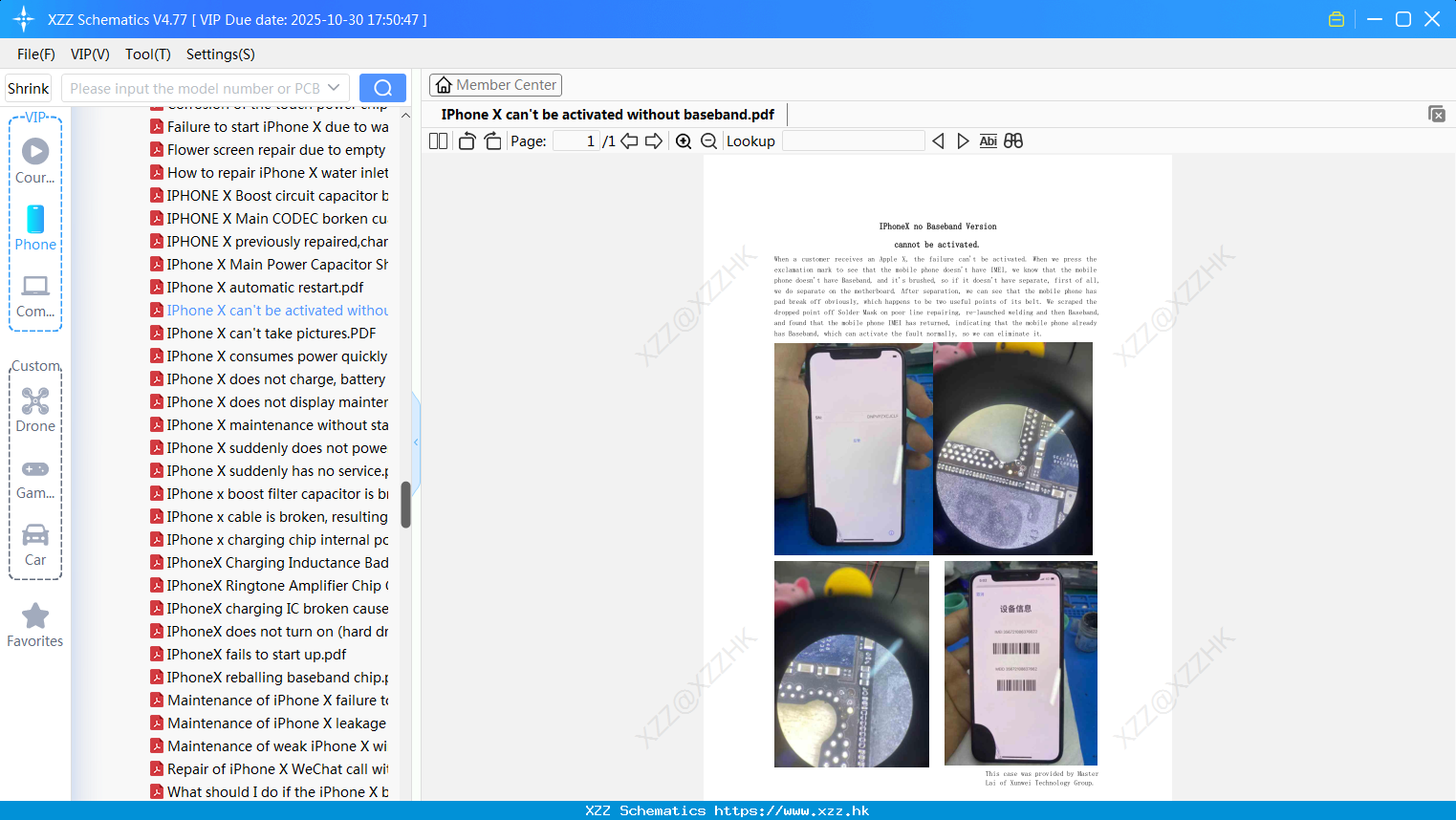Open the VIP(V) menu
This screenshot has height=820, width=1456.
90,54
